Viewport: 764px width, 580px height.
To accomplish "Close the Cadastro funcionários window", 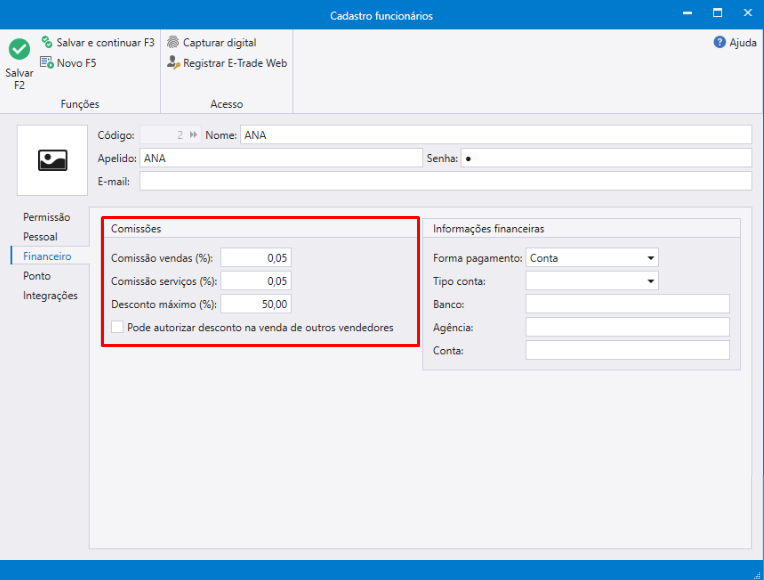I will coord(747,13).
